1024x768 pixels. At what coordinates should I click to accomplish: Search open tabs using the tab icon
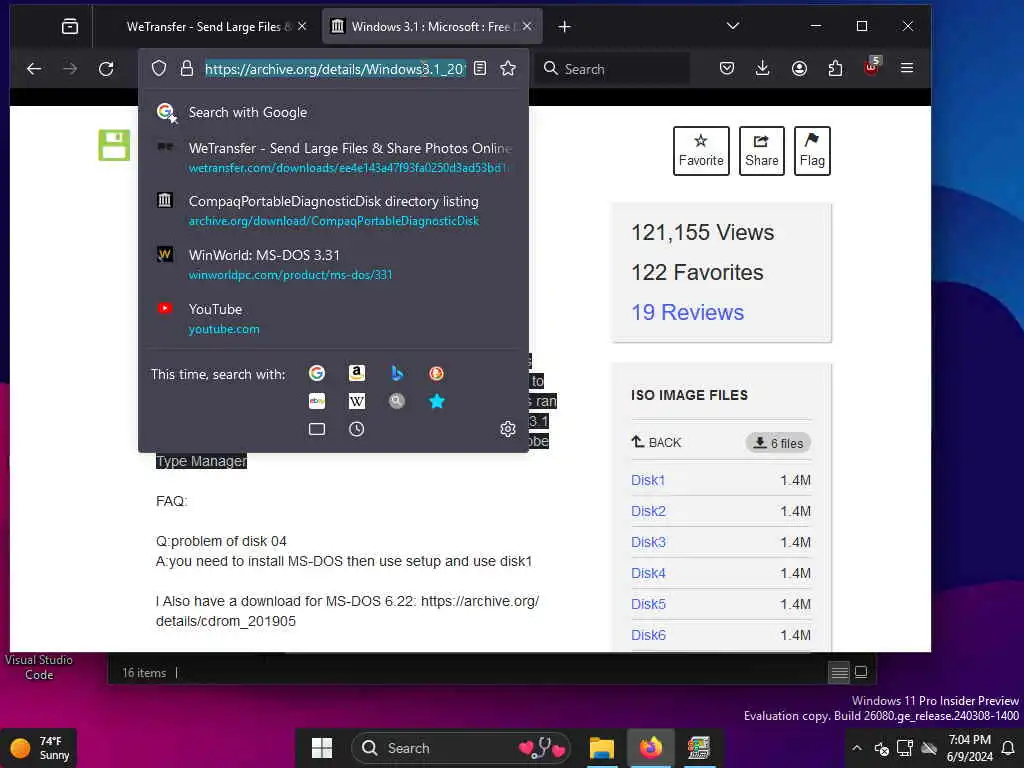click(317, 429)
